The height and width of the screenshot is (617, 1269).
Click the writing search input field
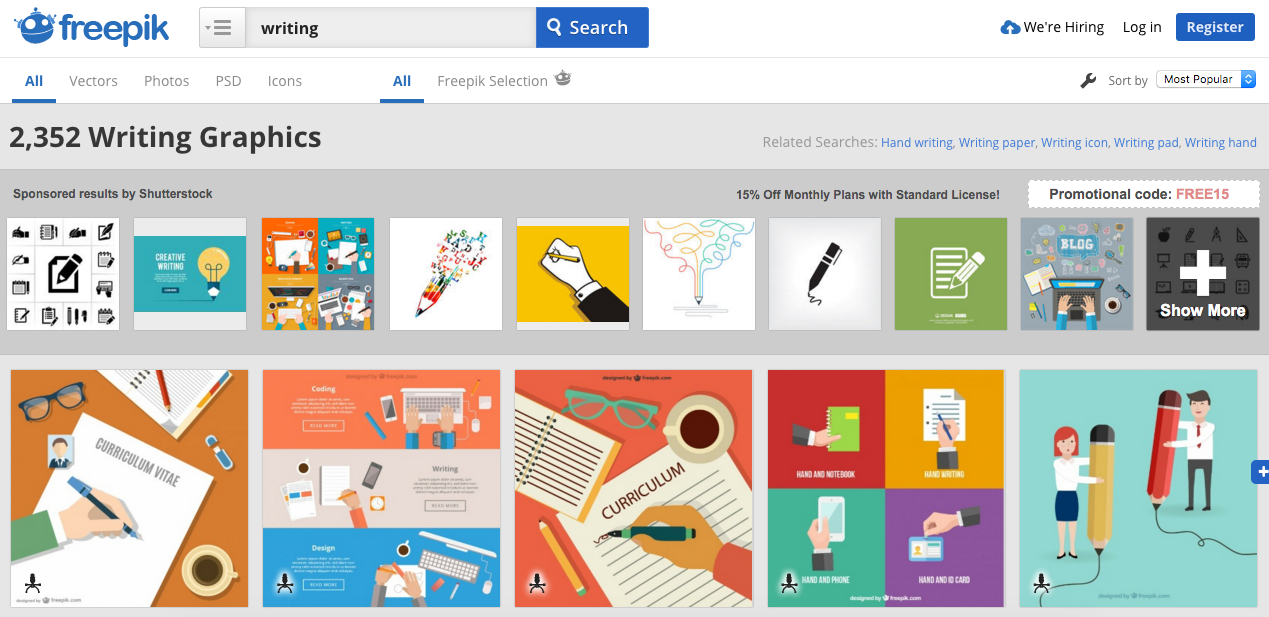pyautogui.click(x=390, y=28)
